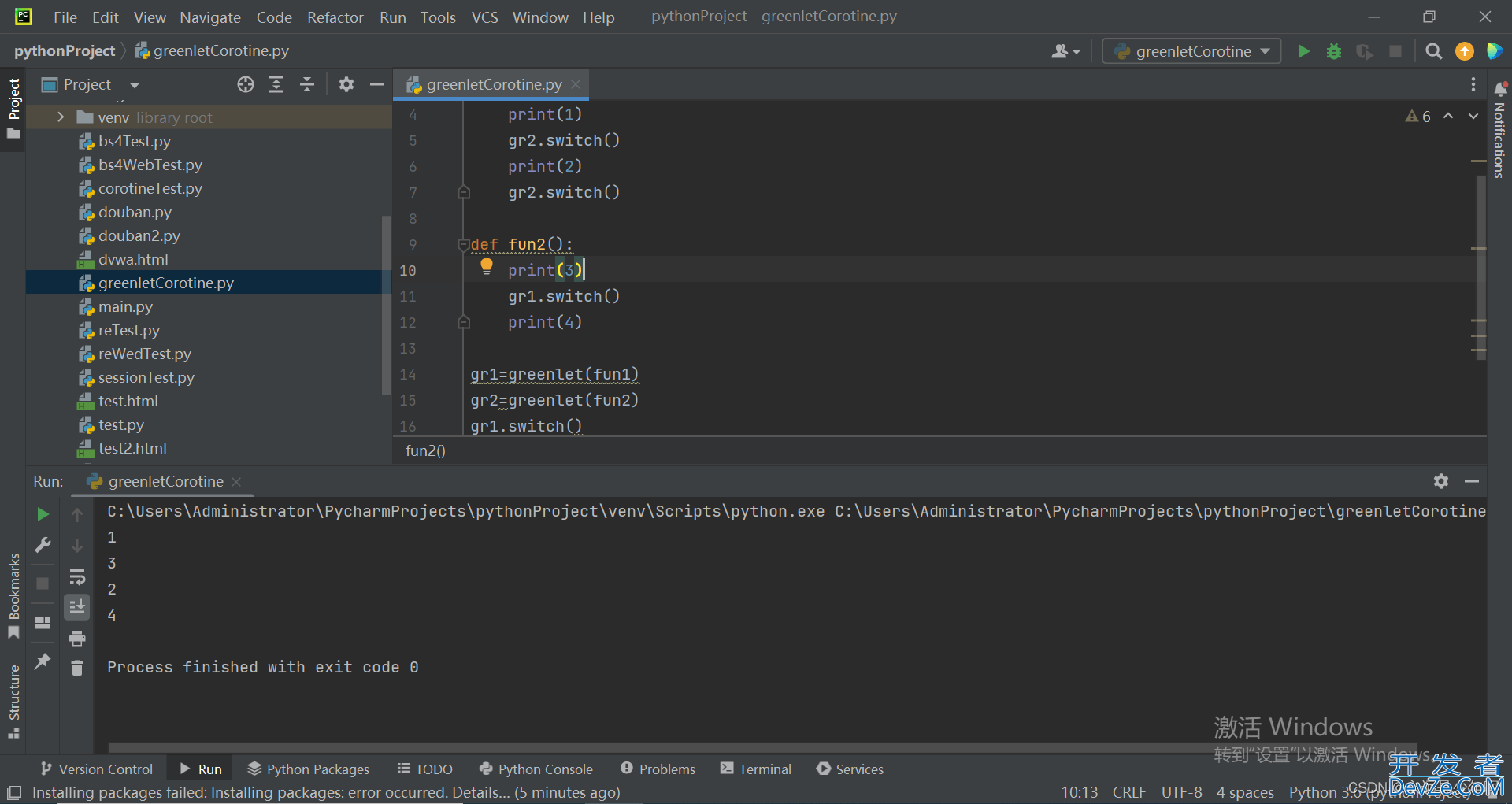Run with coverage icon in toolbar
Image resolution: width=1512 pixels, height=804 pixels.
click(1365, 51)
